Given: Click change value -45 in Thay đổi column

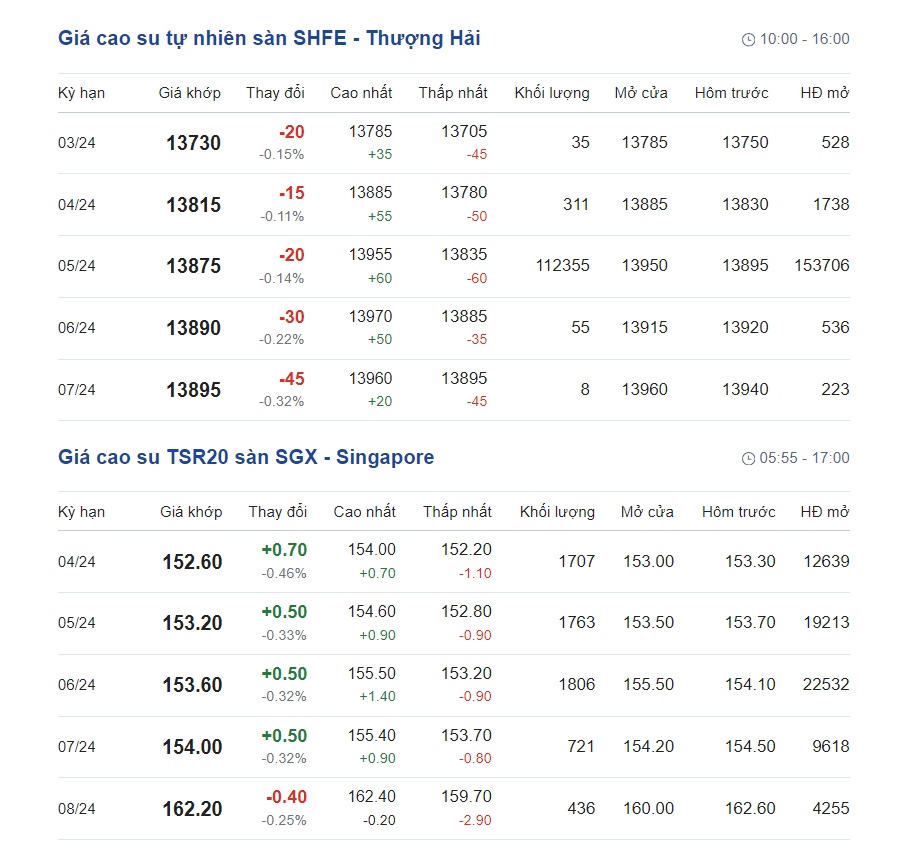Looking at the screenshot, I should (x=292, y=379).
